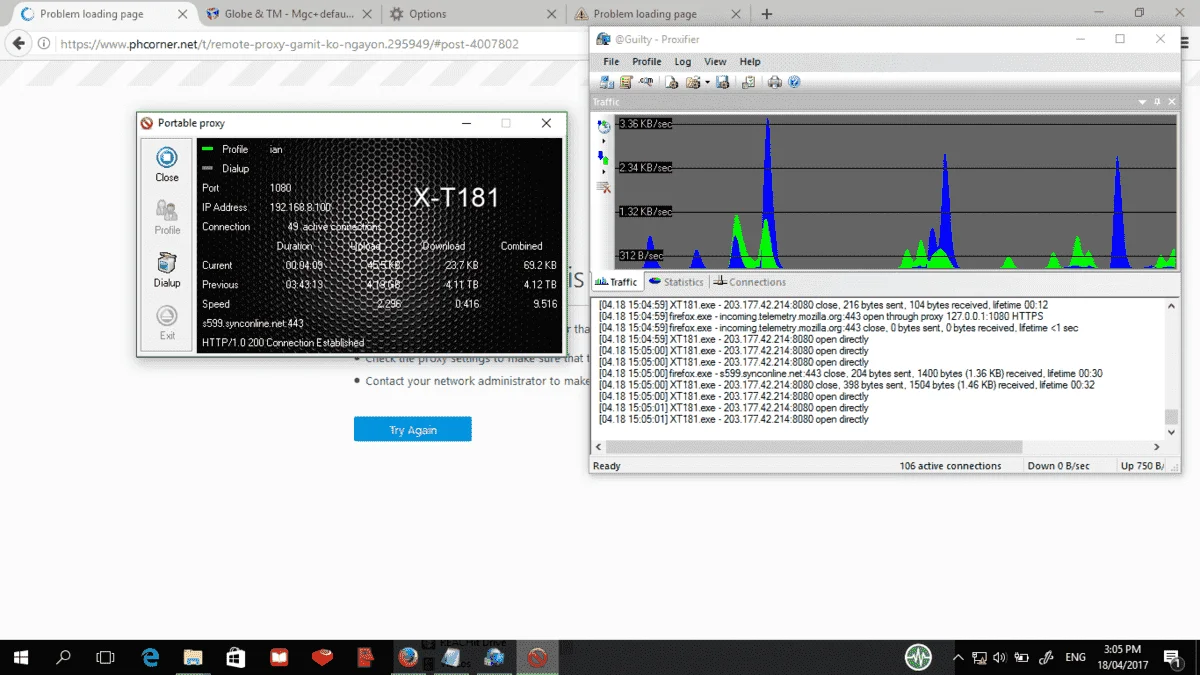
Task: Click the browser address bar URL
Action: 289,44
